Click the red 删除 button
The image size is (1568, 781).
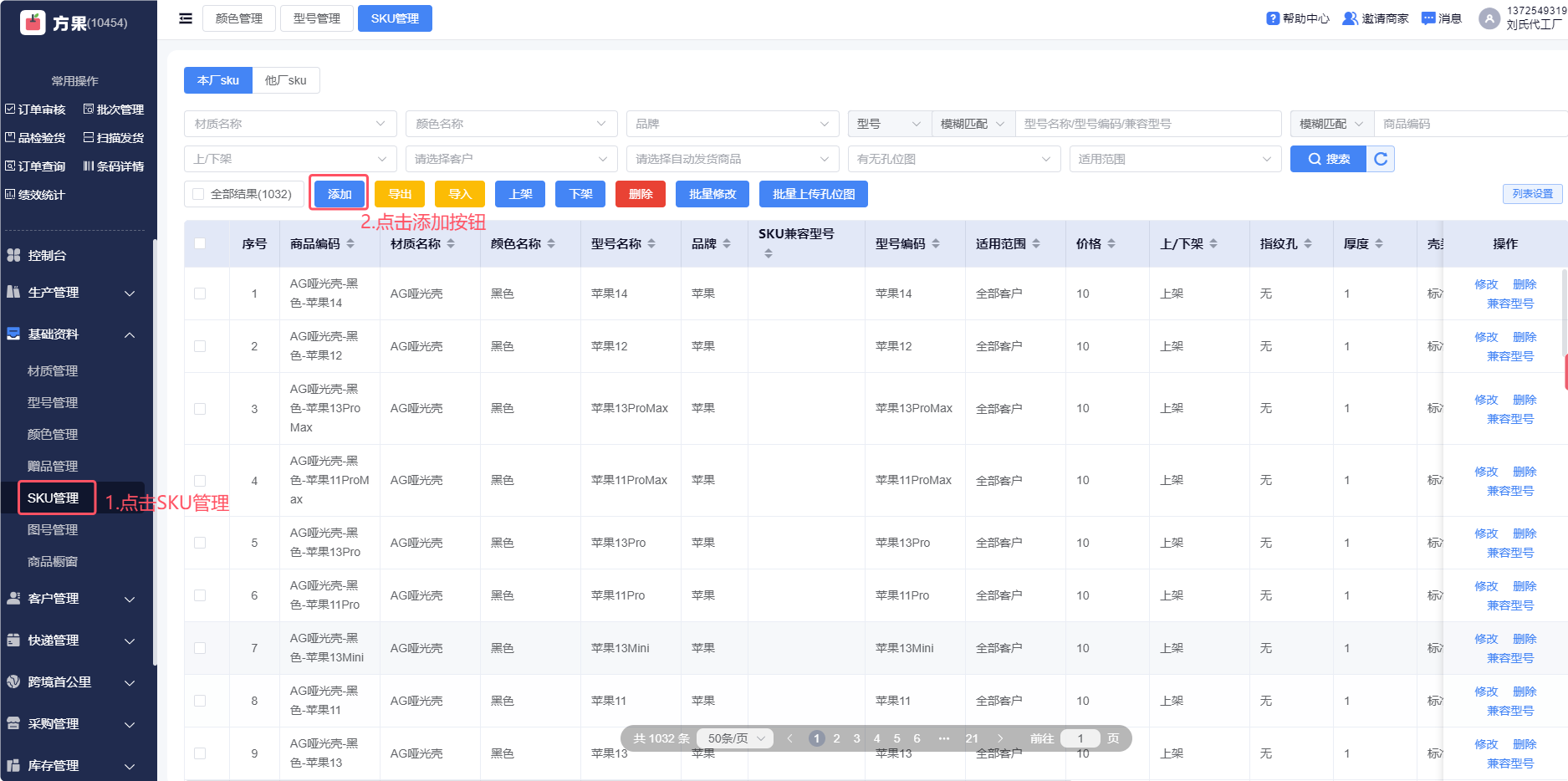click(641, 194)
